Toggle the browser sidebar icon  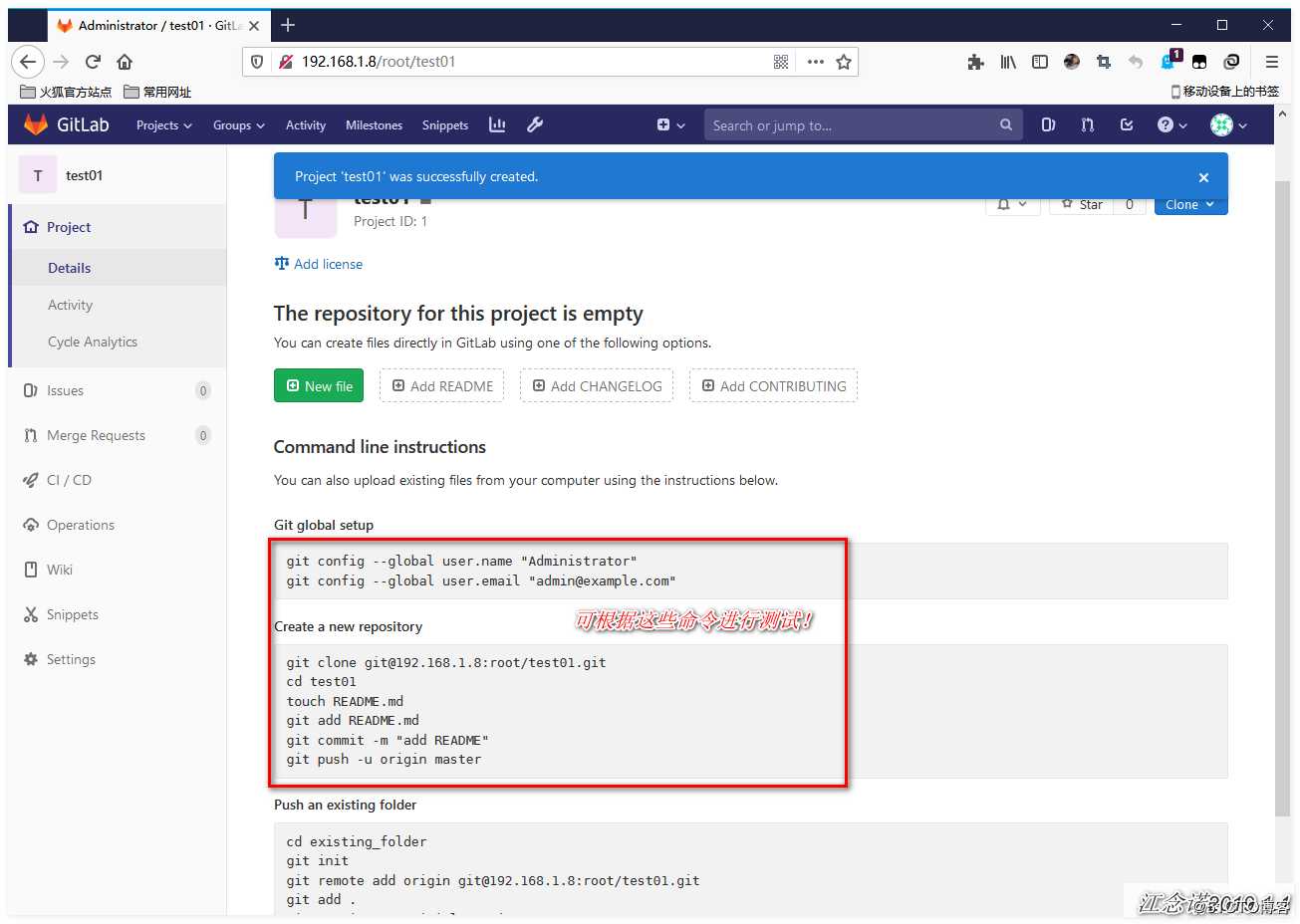pos(1040,62)
